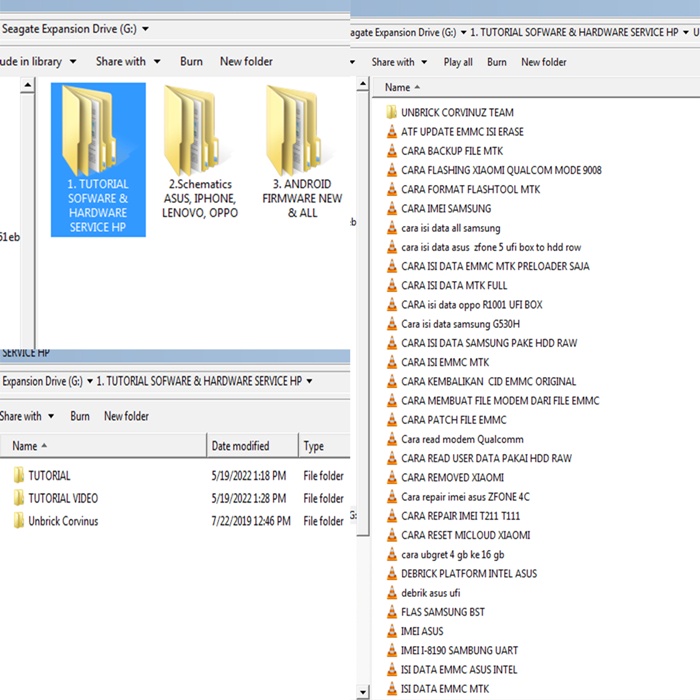Screen dimensions: 700x700
Task: Click VLC icon of IMEI ASUS
Action: click(392, 631)
